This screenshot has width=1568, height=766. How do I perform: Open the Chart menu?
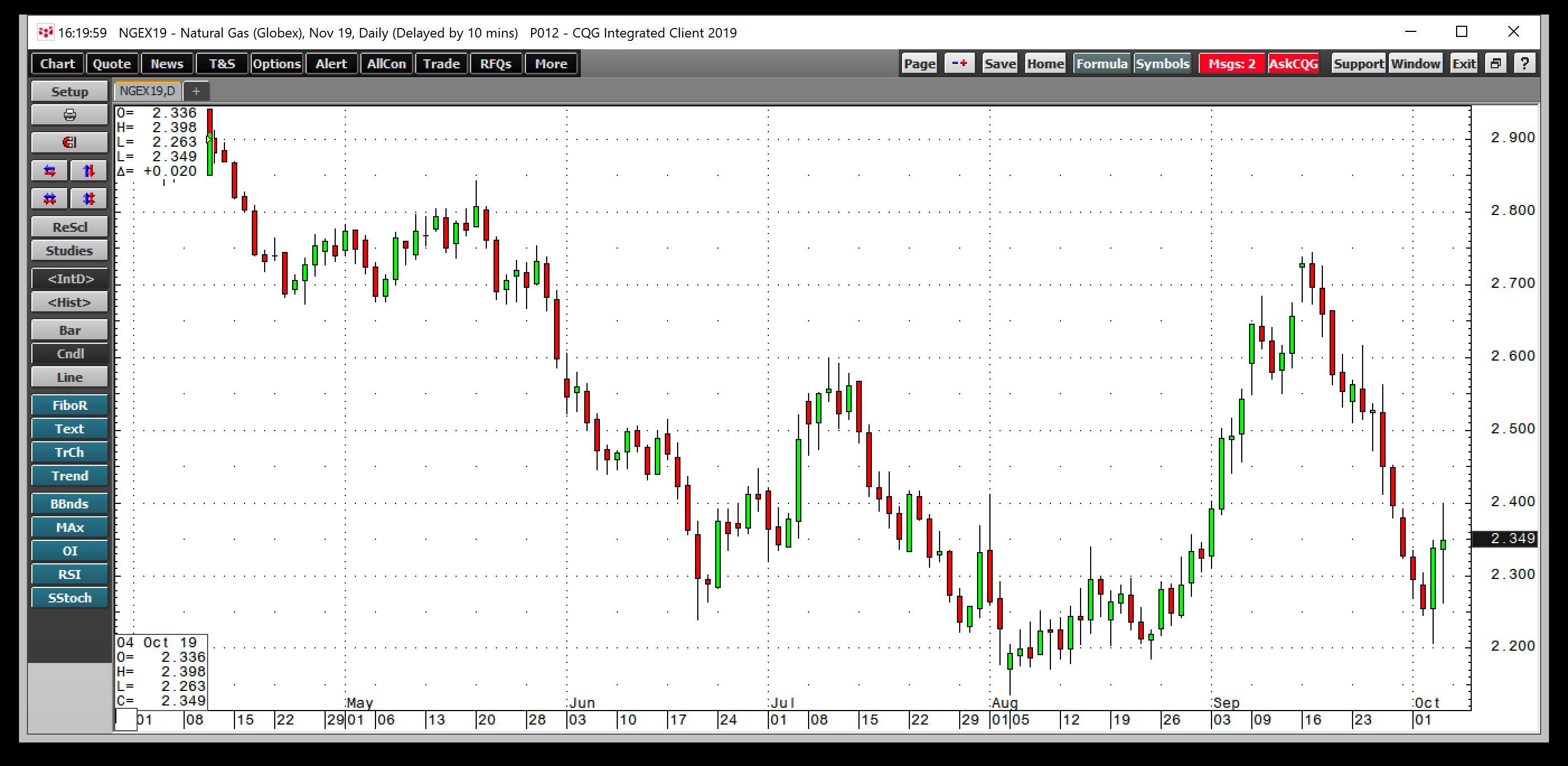point(57,63)
